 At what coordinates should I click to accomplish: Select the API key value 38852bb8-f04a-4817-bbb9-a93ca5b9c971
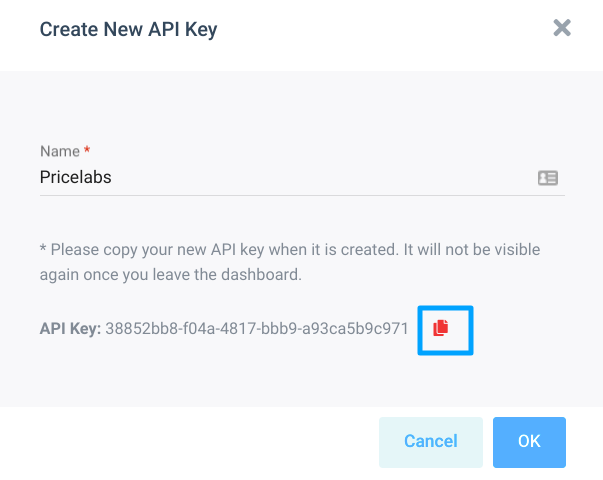pos(257,329)
